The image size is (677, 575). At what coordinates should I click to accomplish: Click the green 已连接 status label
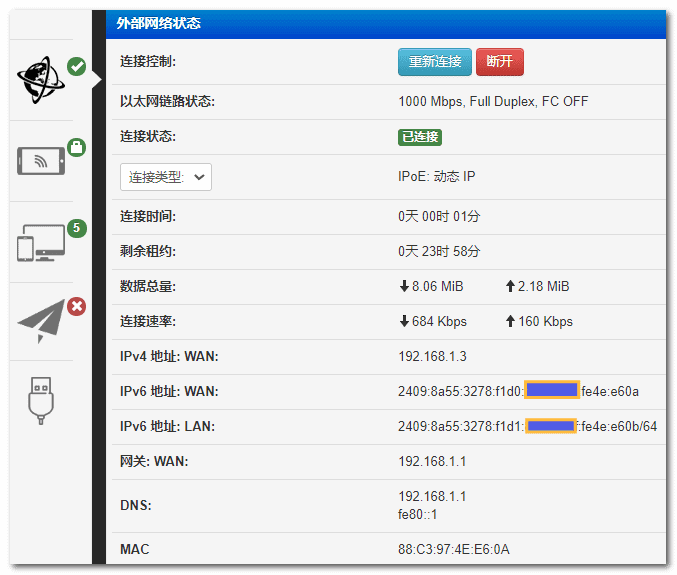tap(420, 137)
